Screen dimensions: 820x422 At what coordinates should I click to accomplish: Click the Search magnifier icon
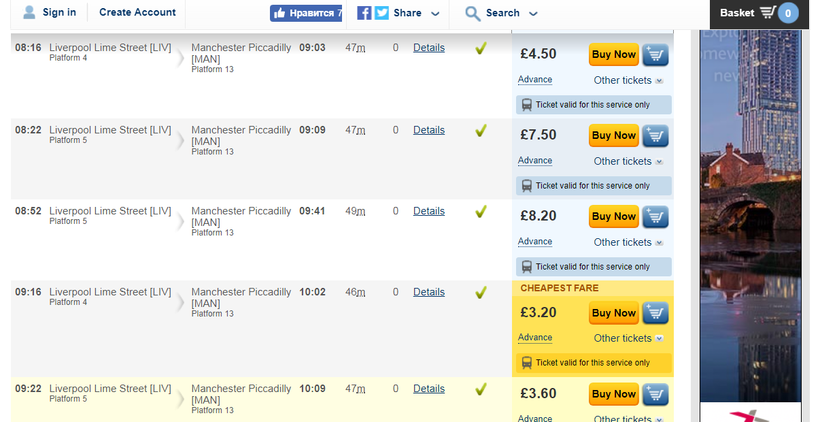[x=473, y=13]
